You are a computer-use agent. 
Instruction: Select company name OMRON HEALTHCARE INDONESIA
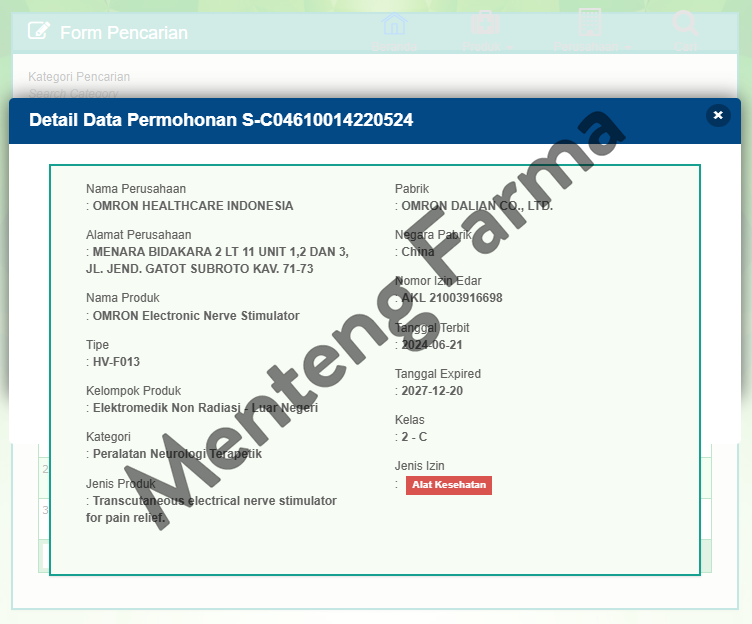pos(193,206)
